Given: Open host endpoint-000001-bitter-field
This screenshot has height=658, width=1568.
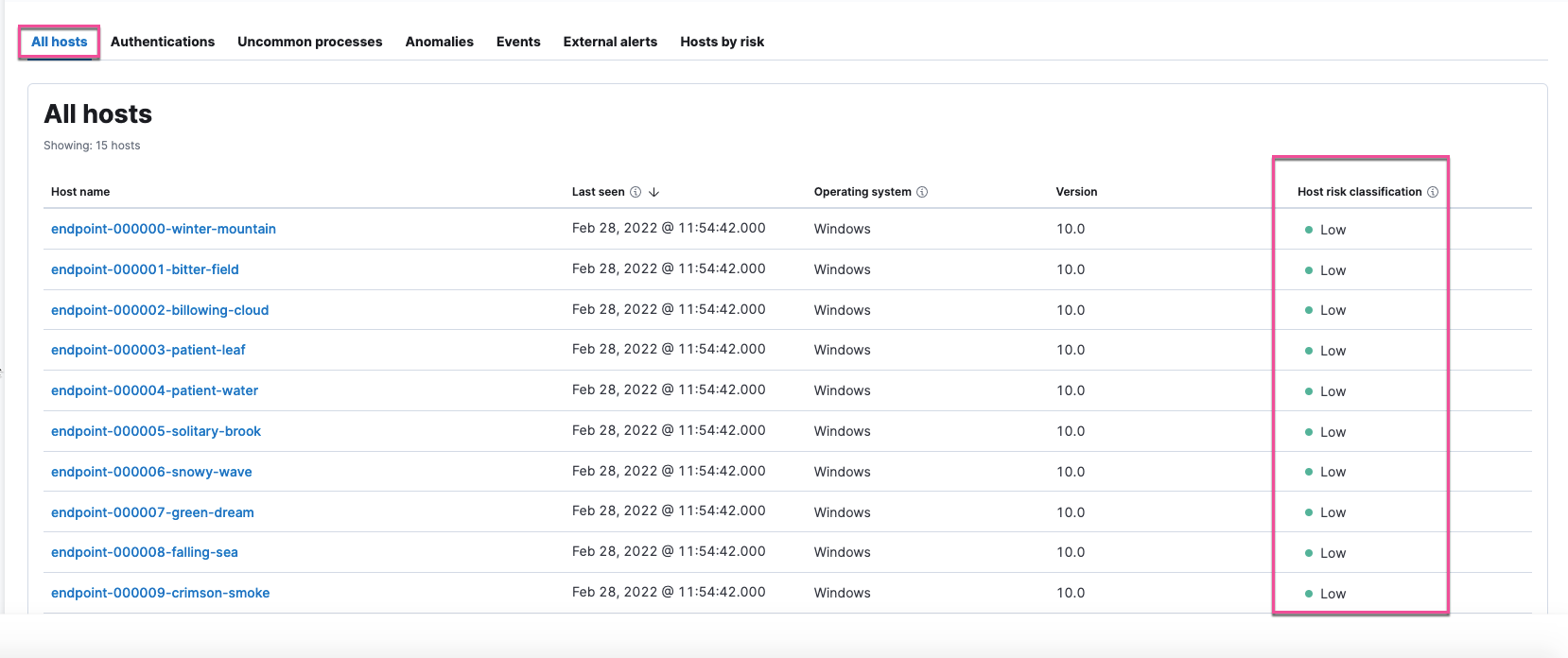Looking at the screenshot, I should 145,269.
